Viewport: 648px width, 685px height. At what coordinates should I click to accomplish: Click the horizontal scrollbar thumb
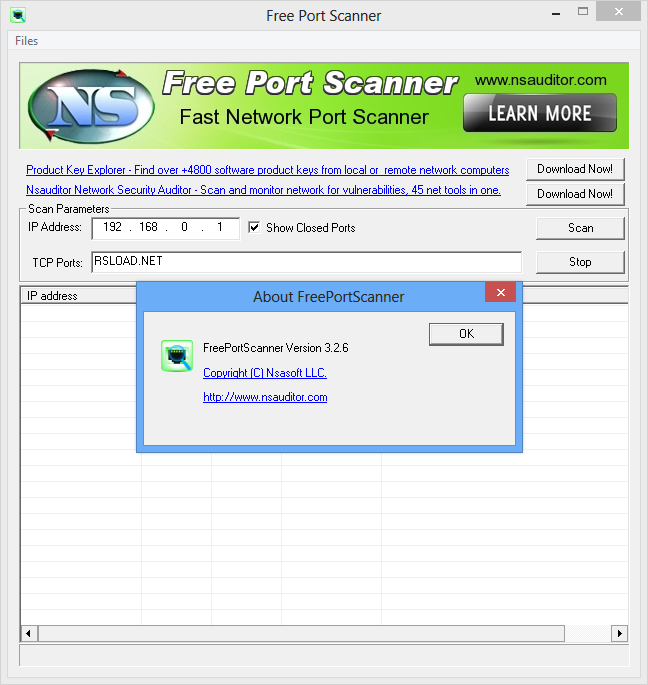click(301, 633)
